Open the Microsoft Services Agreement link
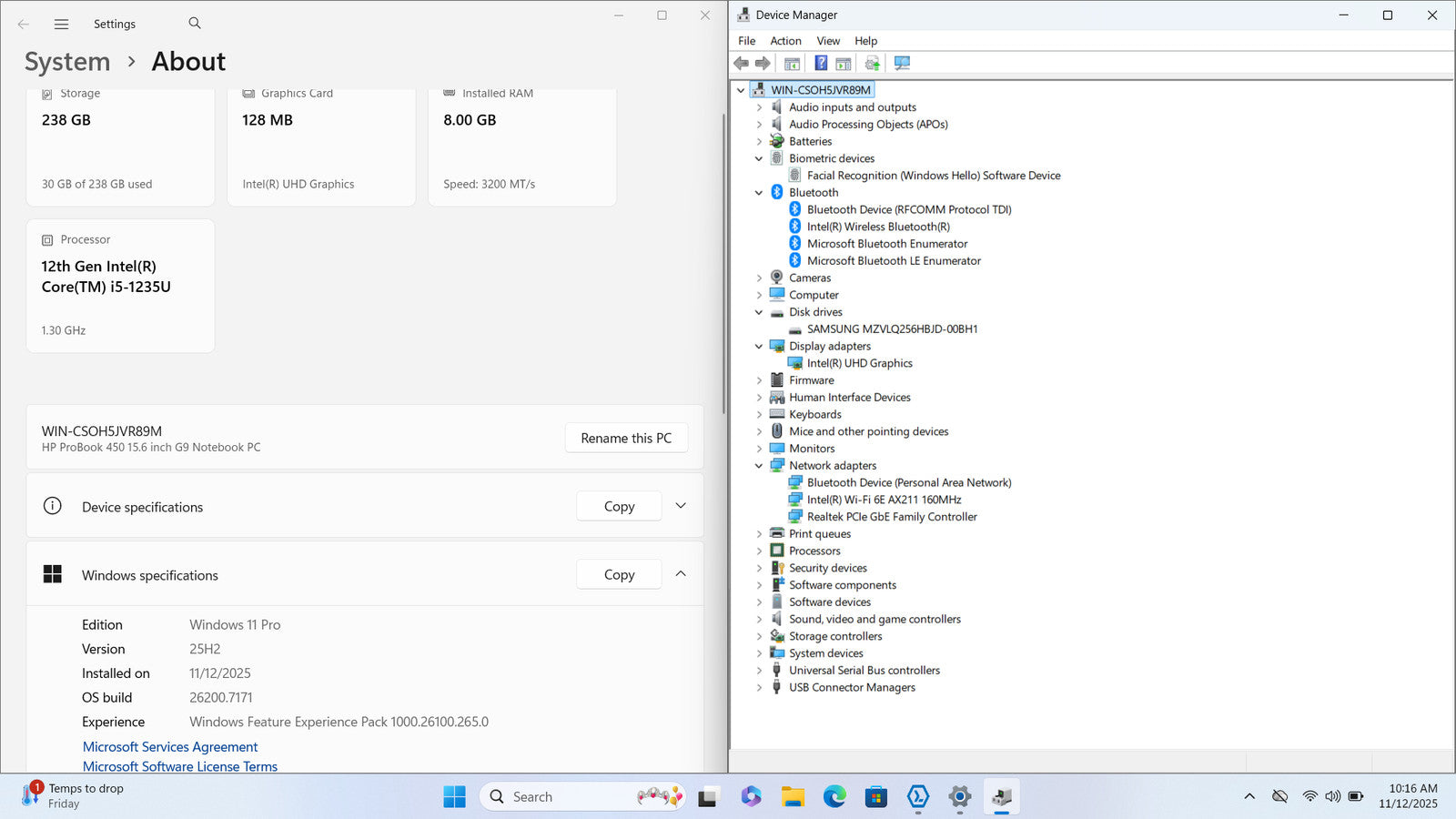Viewport: 1456px width, 819px height. (x=170, y=747)
